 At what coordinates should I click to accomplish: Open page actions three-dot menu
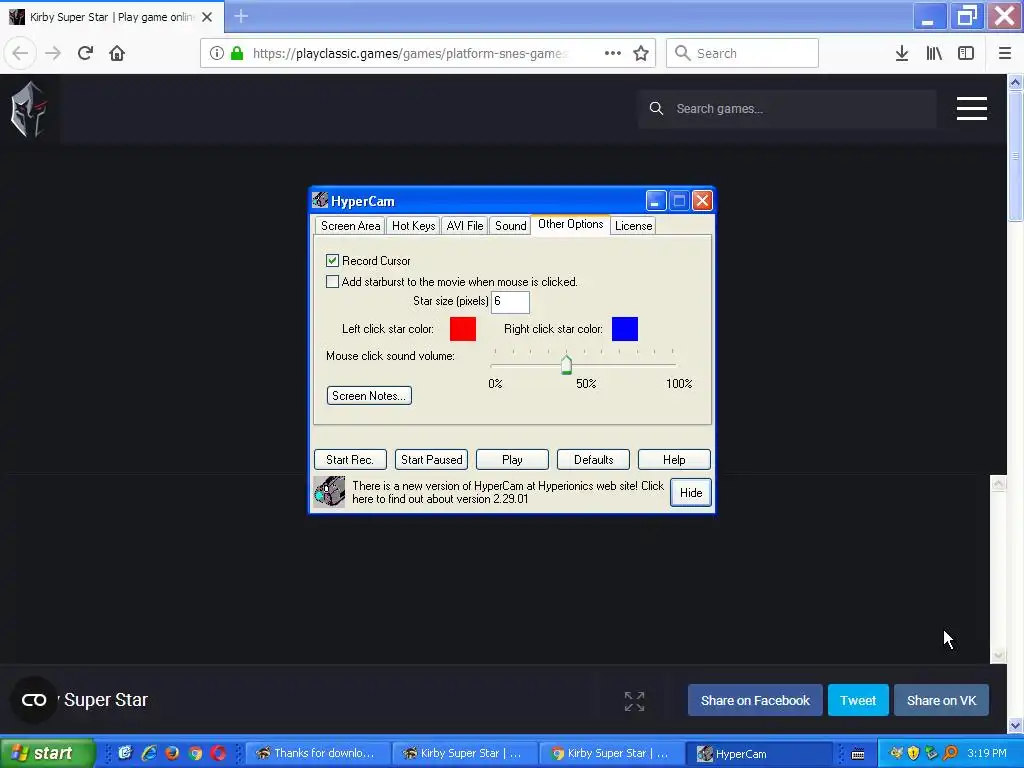[x=613, y=53]
